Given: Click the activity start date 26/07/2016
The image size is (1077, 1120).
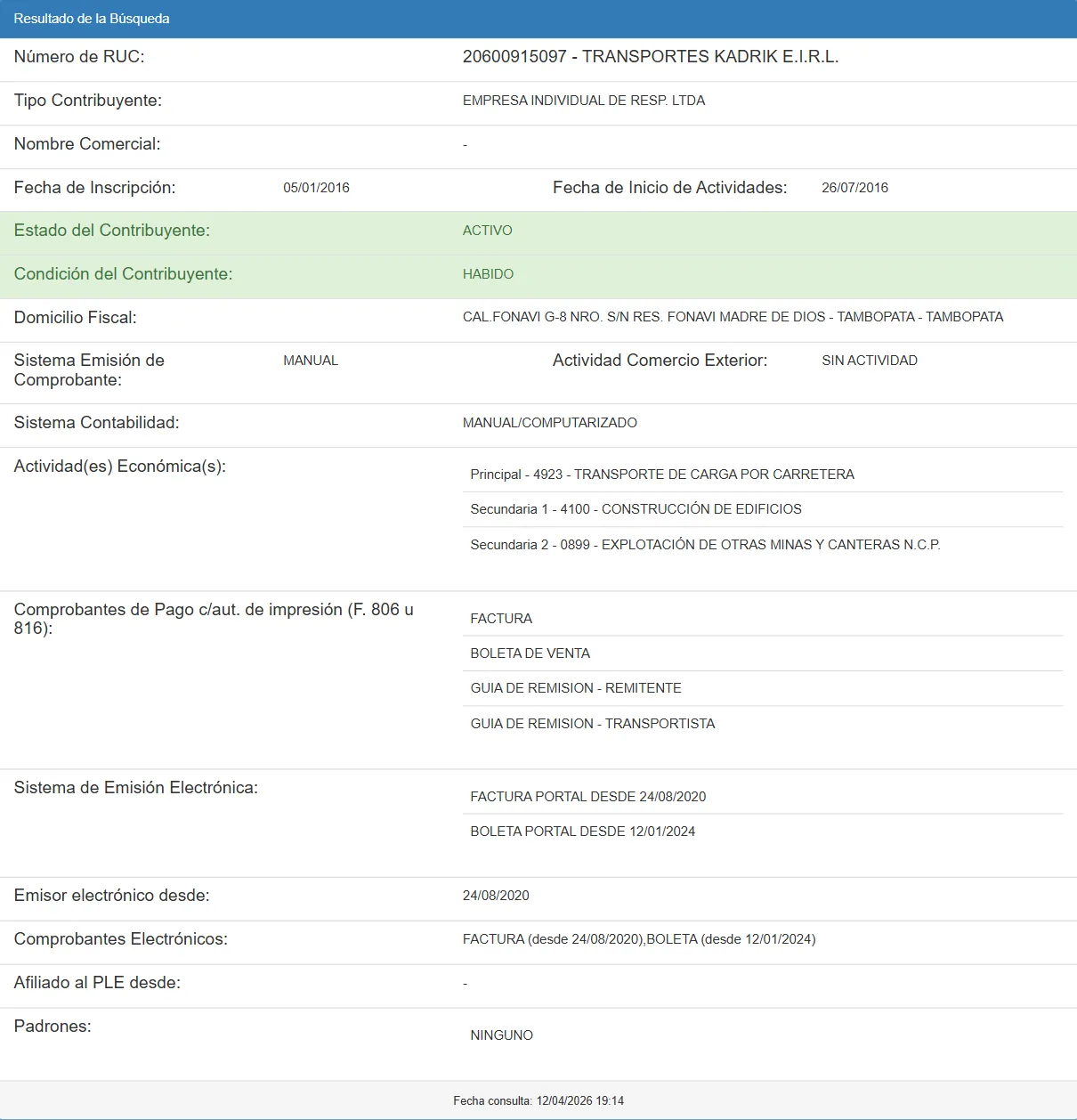Looking at the screenshot, I should pos(854,188).
